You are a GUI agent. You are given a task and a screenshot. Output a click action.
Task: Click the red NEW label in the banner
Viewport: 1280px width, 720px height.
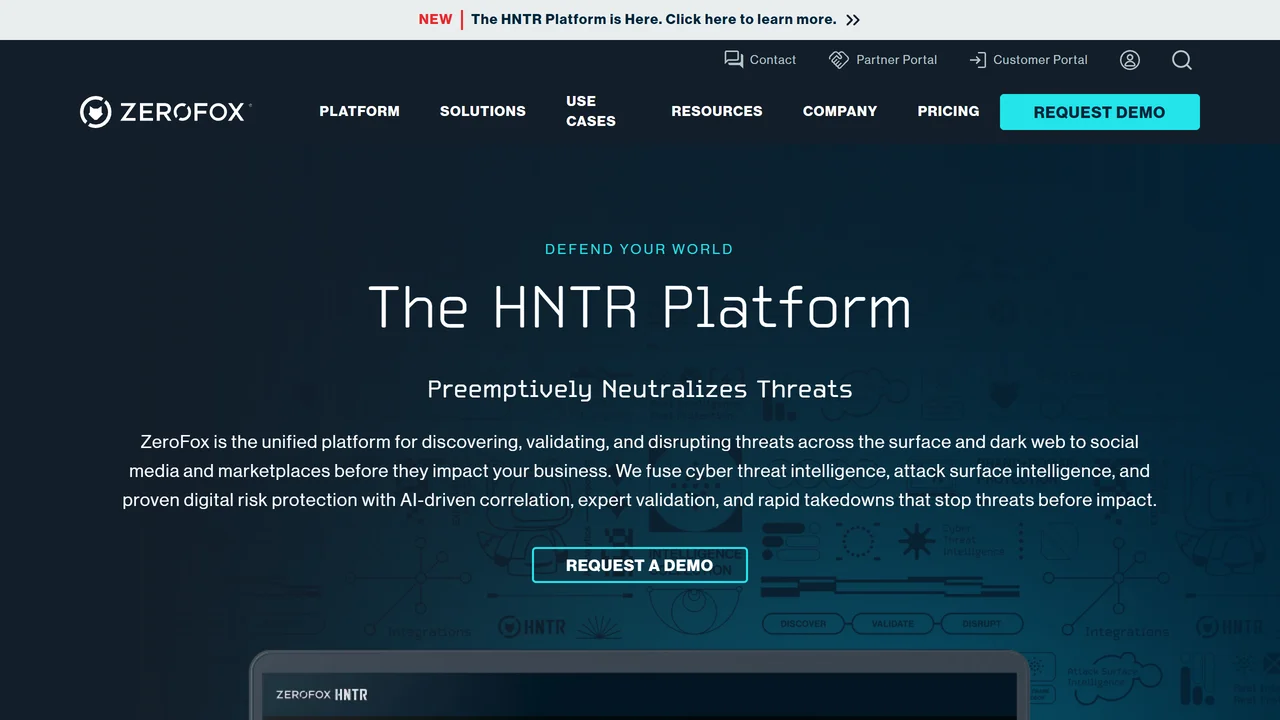[436, 19]
